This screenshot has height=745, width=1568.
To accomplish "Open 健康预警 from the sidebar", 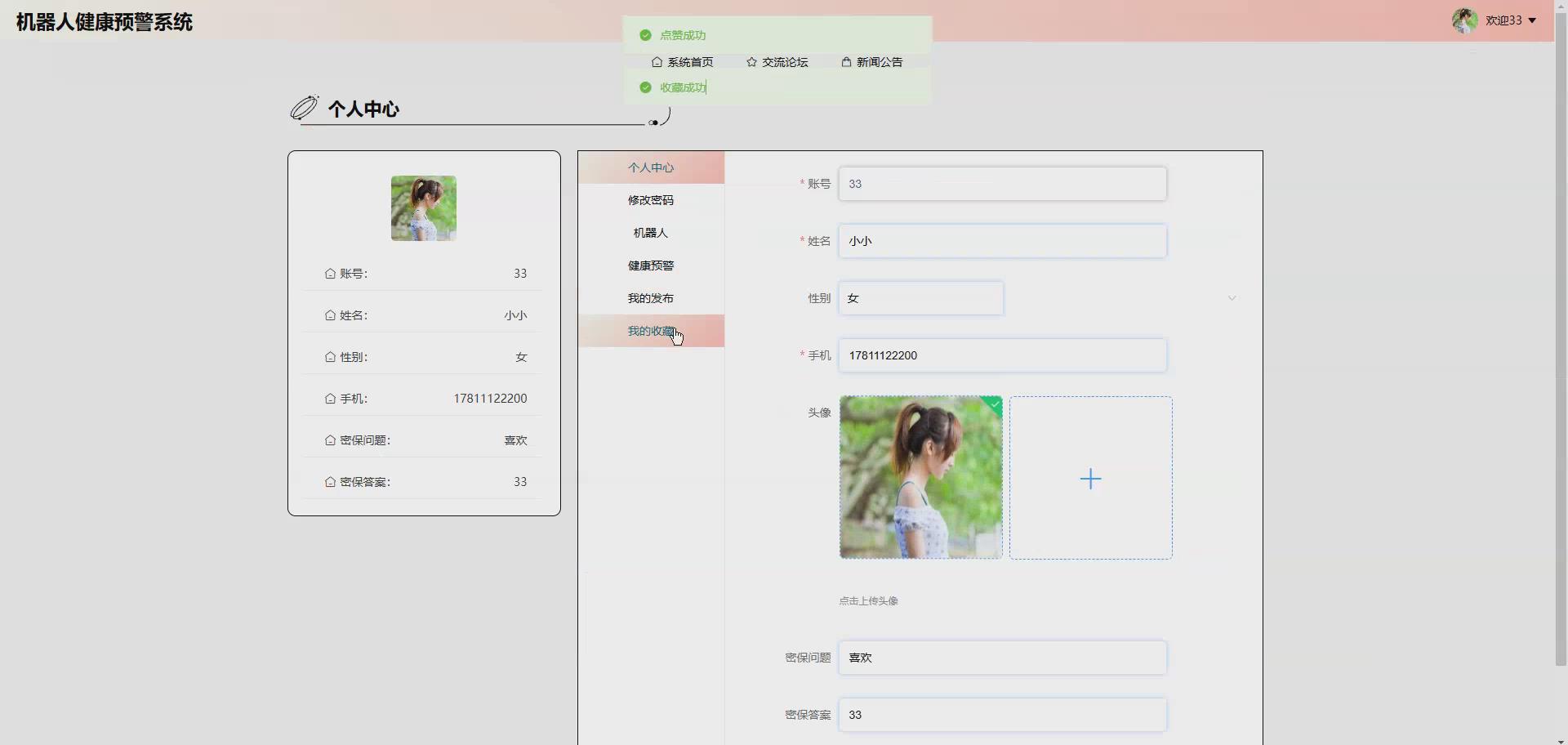I will point(651,265).
